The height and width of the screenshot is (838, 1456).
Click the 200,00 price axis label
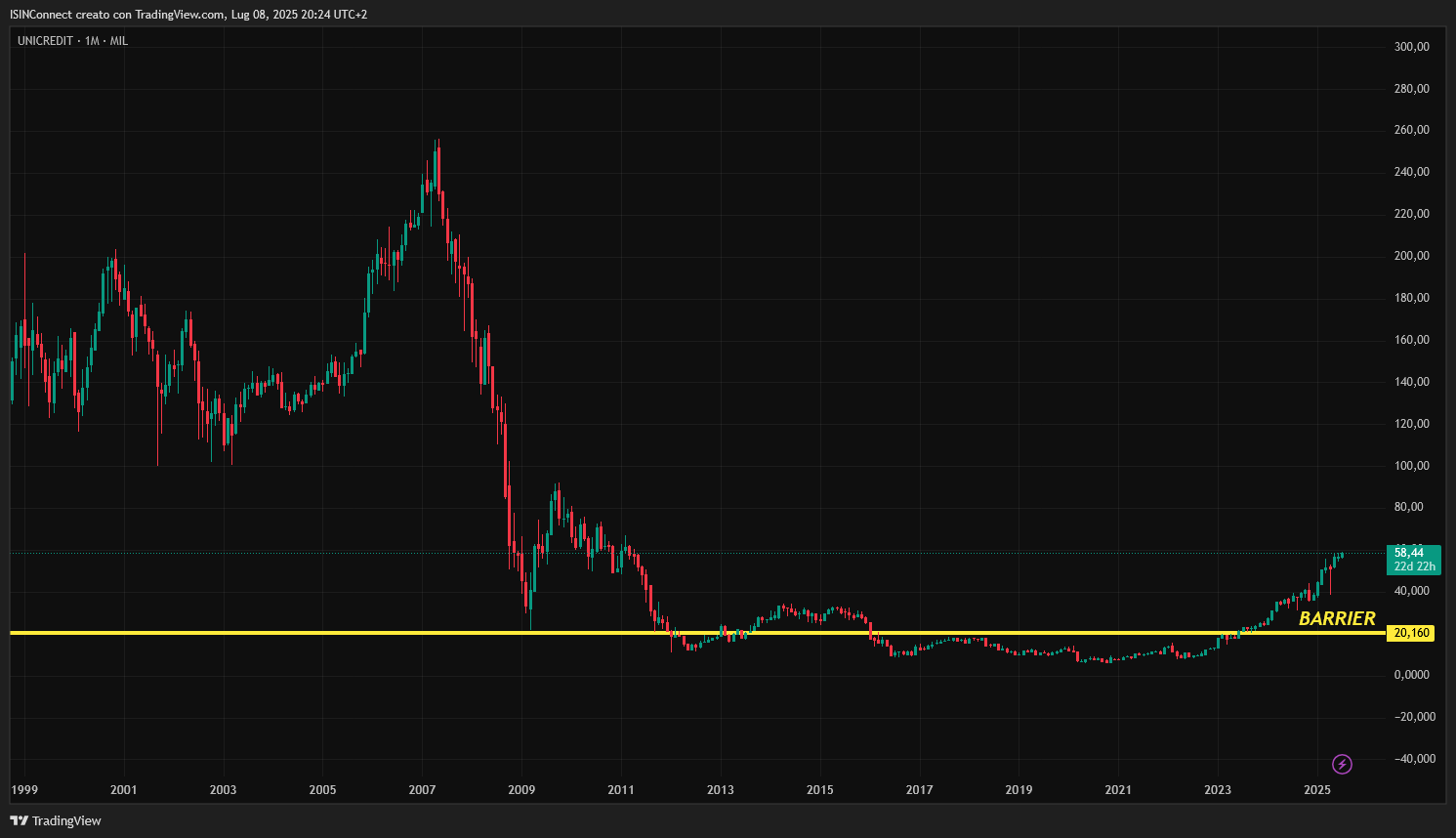pyautogui.click(x=1412, y=256)
